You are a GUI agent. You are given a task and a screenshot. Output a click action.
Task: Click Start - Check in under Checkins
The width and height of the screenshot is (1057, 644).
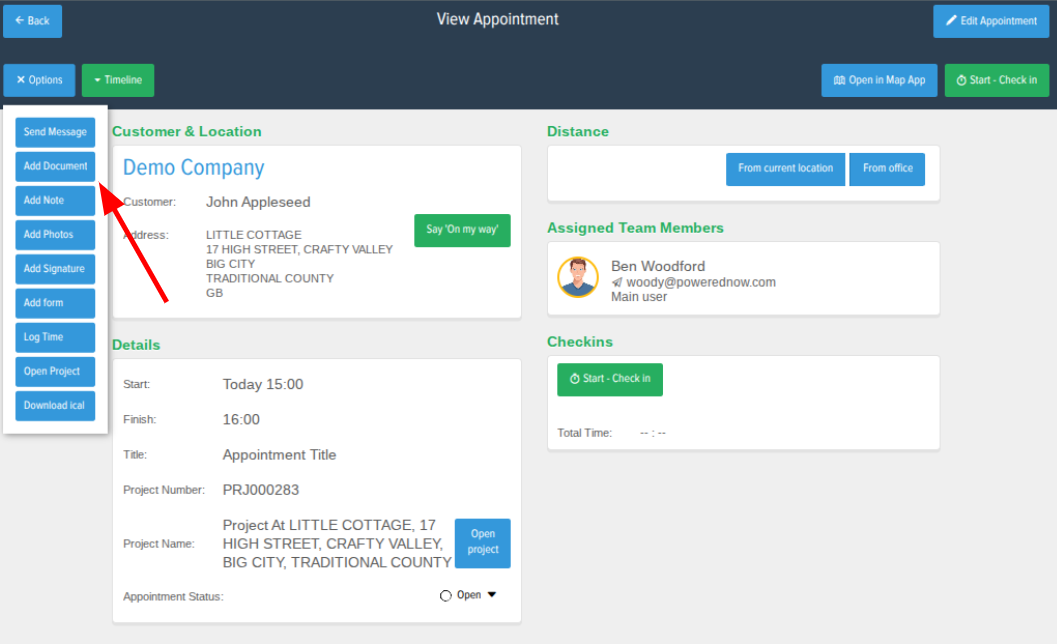[x=610, y=379]
